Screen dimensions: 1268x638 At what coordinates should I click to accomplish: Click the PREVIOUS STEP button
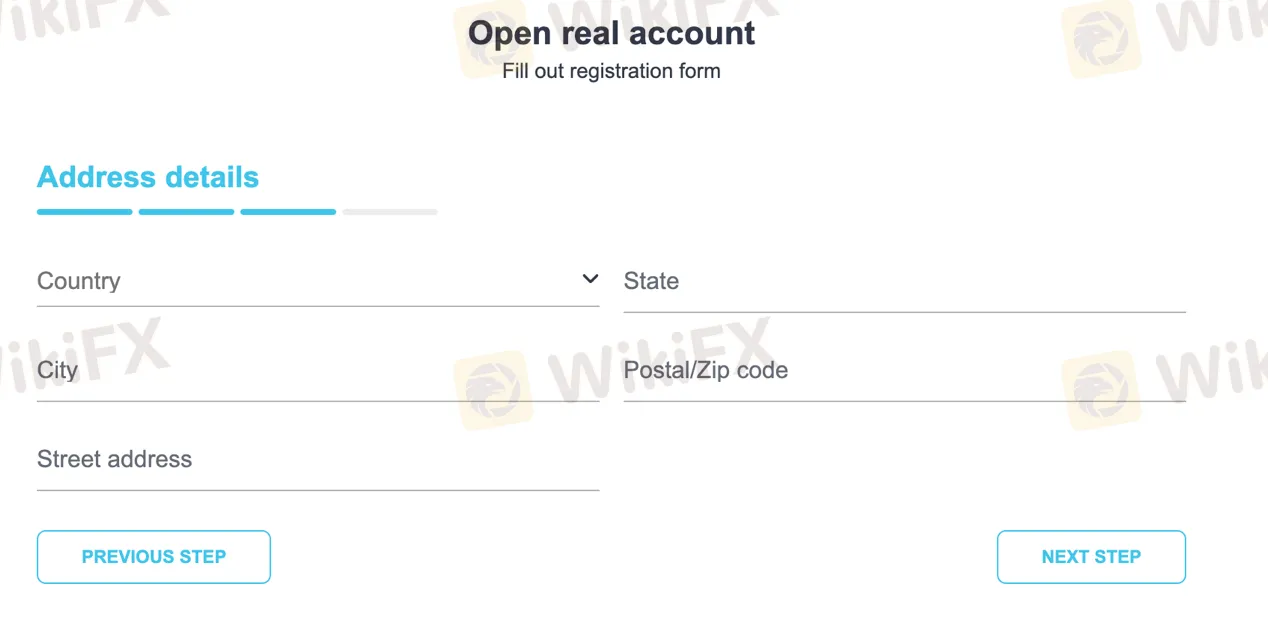[153, 557]
